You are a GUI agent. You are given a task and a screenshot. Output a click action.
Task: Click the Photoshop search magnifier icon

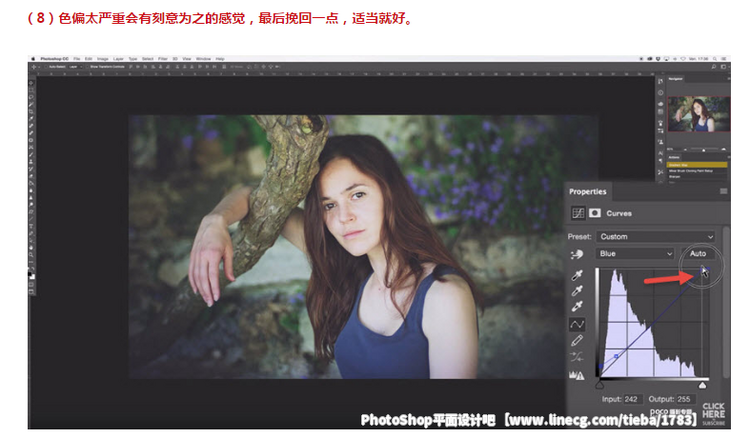tap(714, 67)
